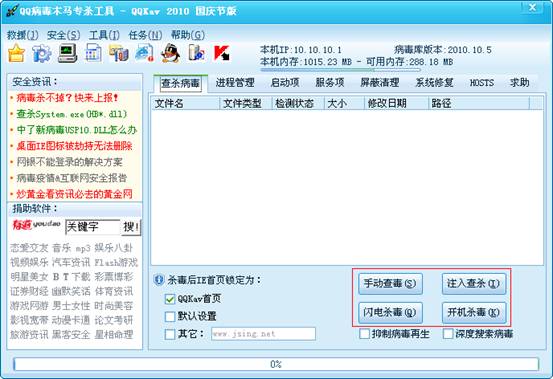Click the 手动查毒(S) button

click(390, 283)
